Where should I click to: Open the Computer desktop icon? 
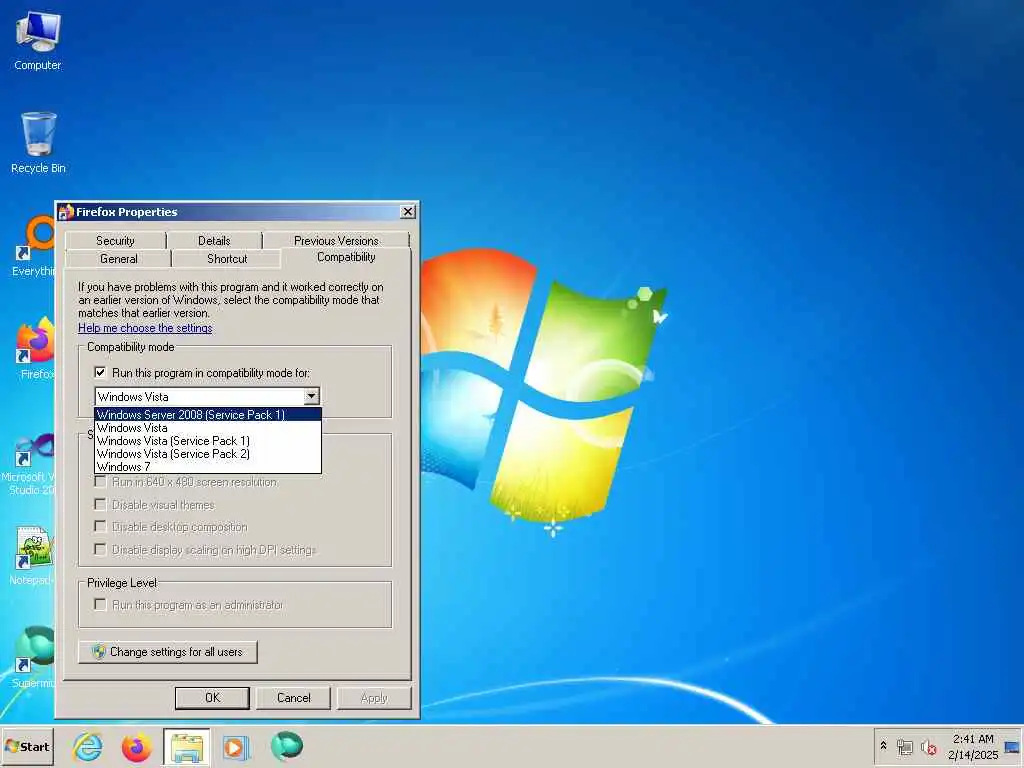pyautogui.click(x=38, y=40)
